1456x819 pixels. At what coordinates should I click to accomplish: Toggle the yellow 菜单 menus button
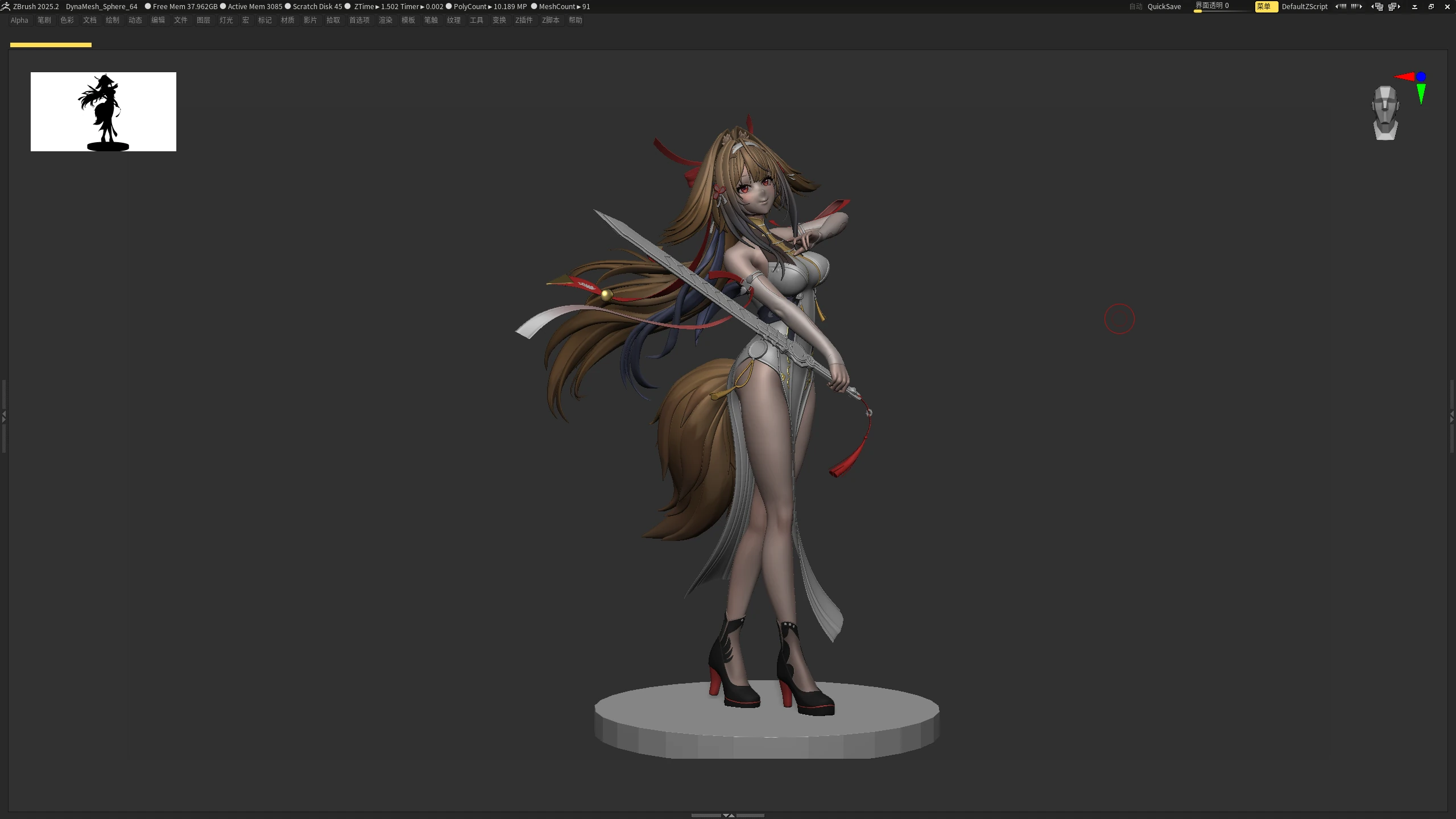click(1266, 6)
